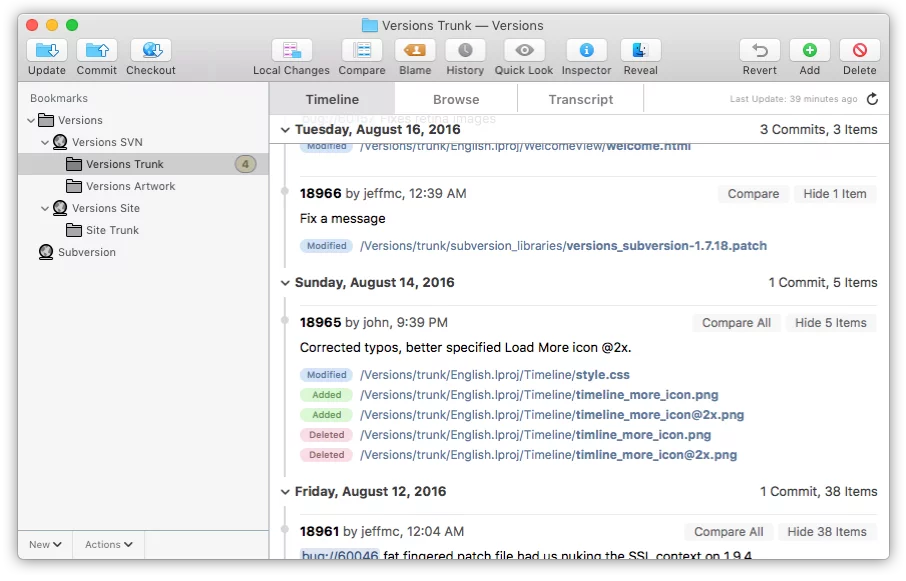
Task: Open the New dropdown menu
Action: 43,544
